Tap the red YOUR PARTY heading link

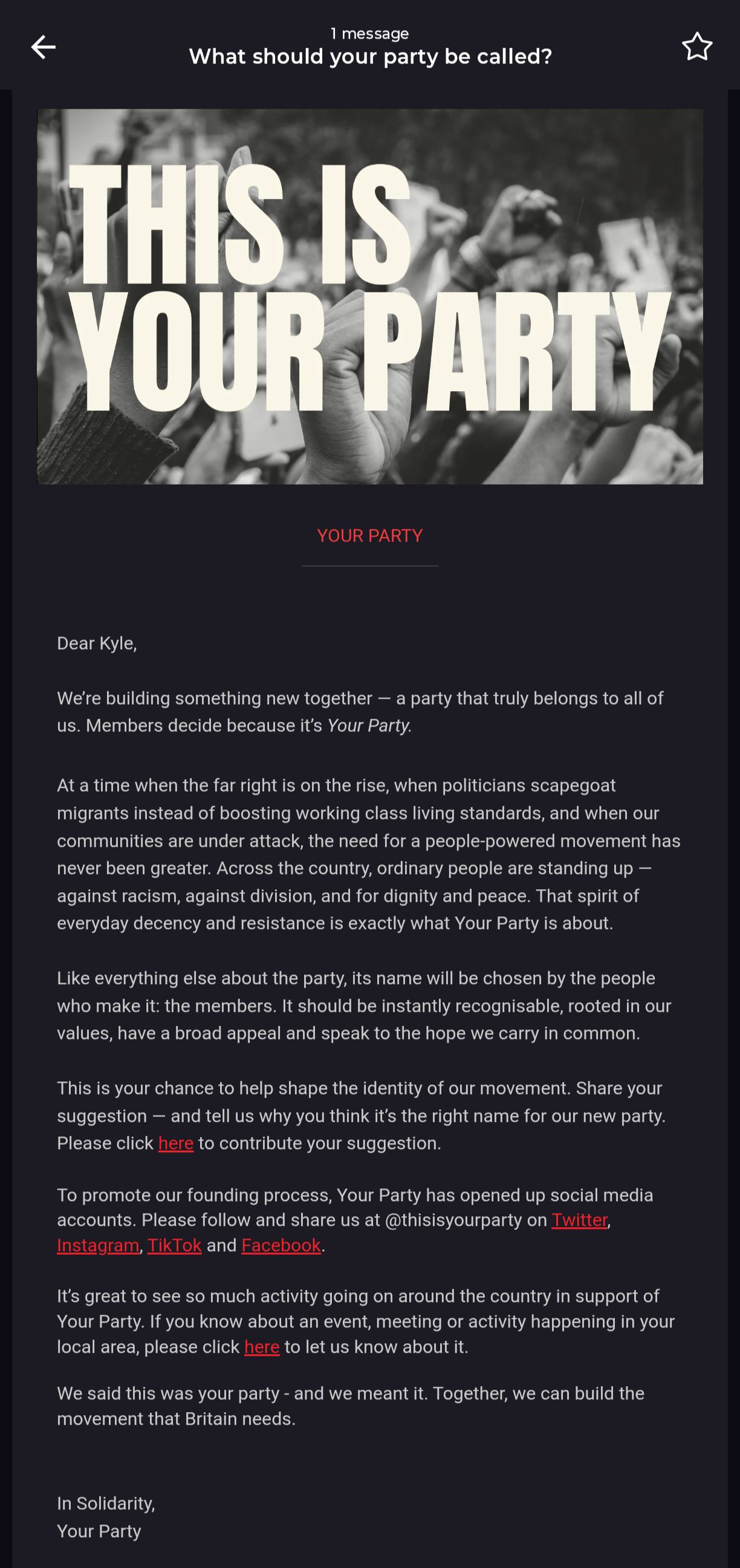click(x=370, y=536)
